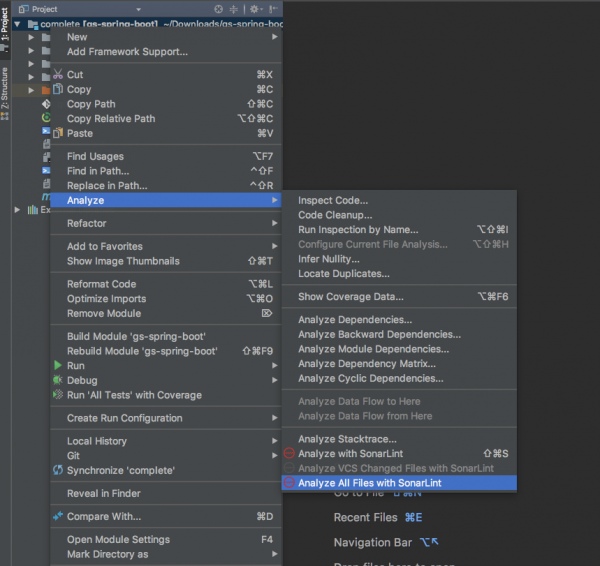
Task: Click the clipboard Paste icon
Action: 58,133
